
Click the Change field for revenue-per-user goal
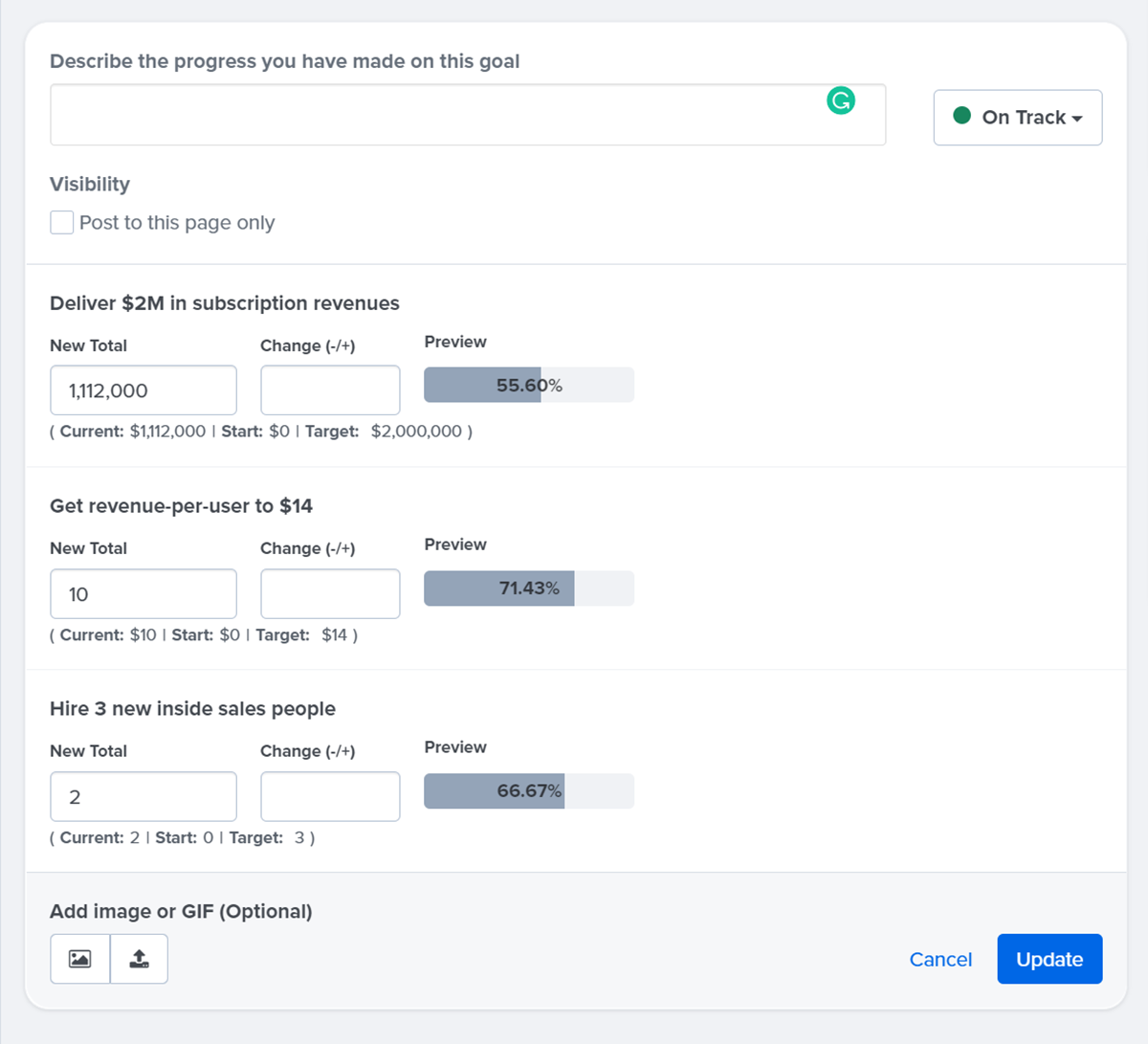(330, 593)
